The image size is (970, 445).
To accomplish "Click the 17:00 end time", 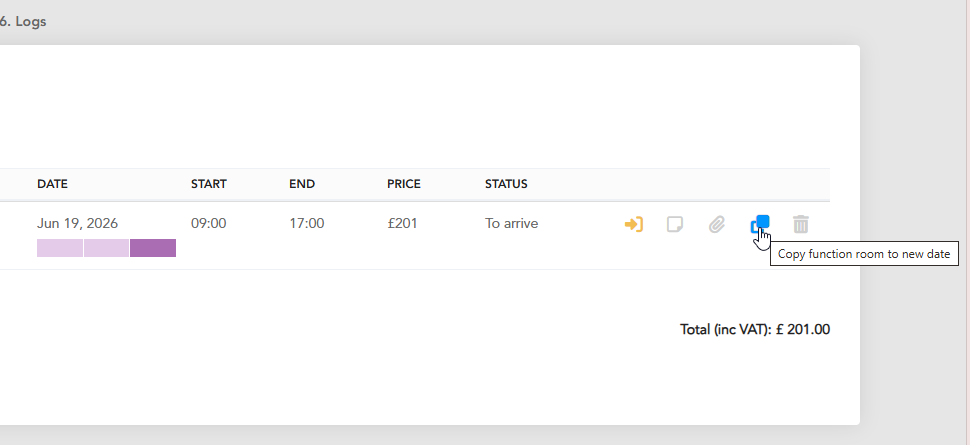I will tap(307, 223).
